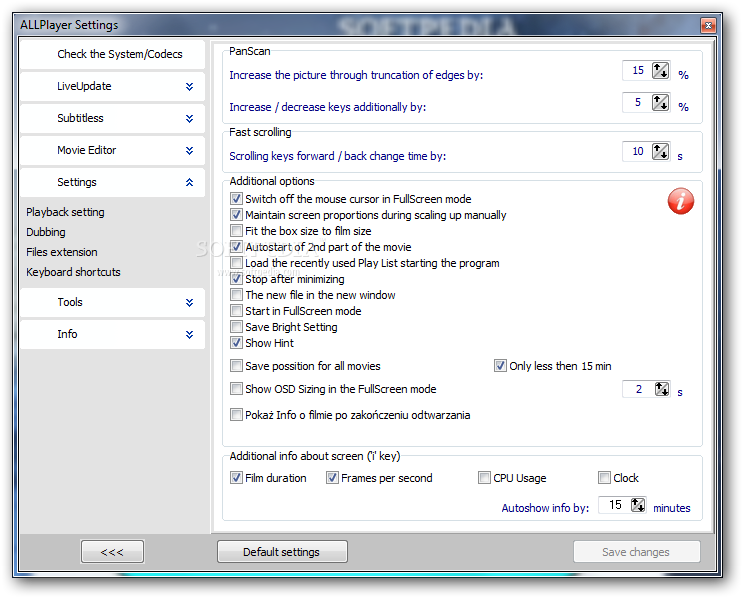Expand the LiveUpdate section chevron
The height and width of the screenshot is (598, 743).
[x=189, y=86]
